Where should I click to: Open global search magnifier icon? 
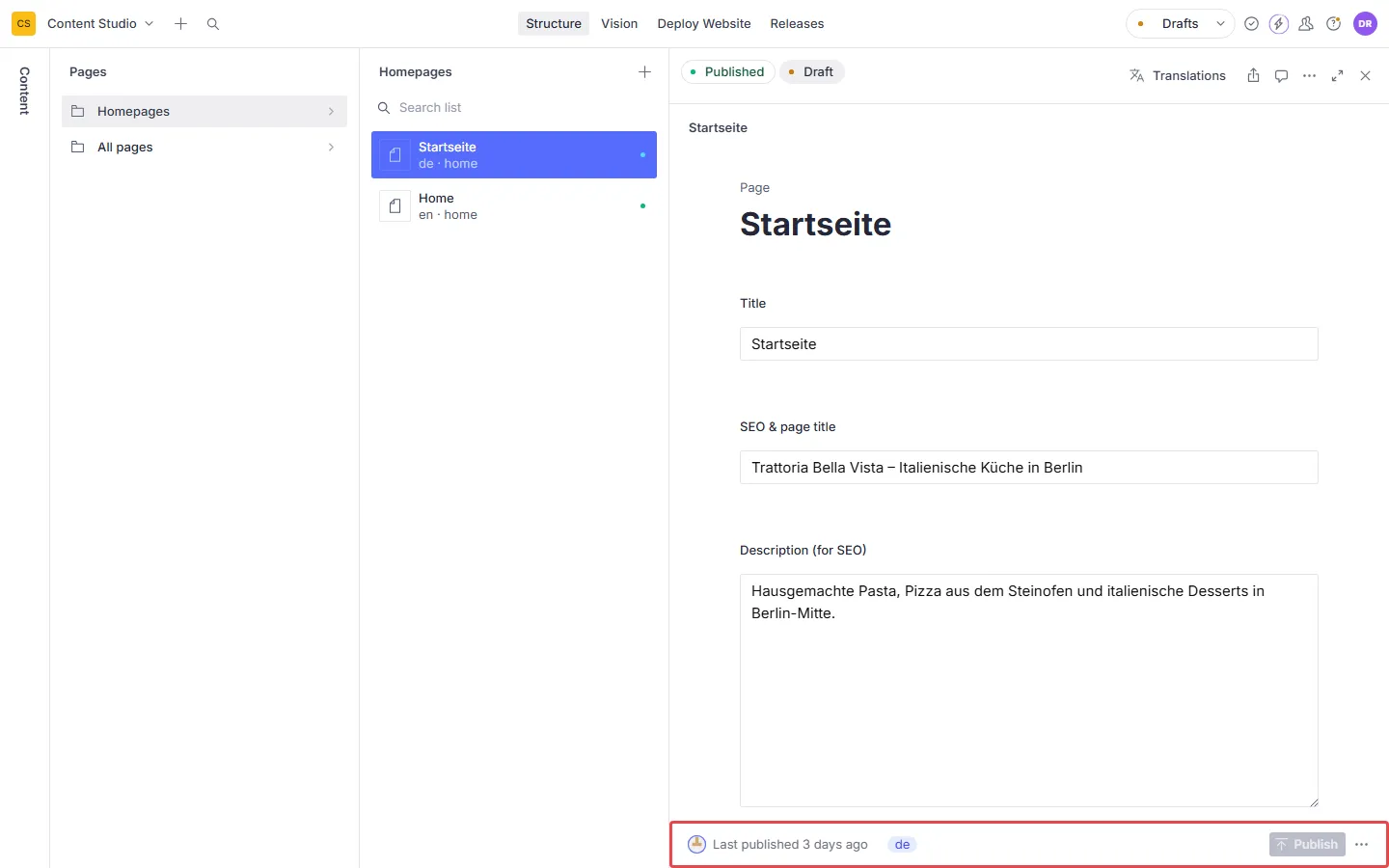[213, 23]
